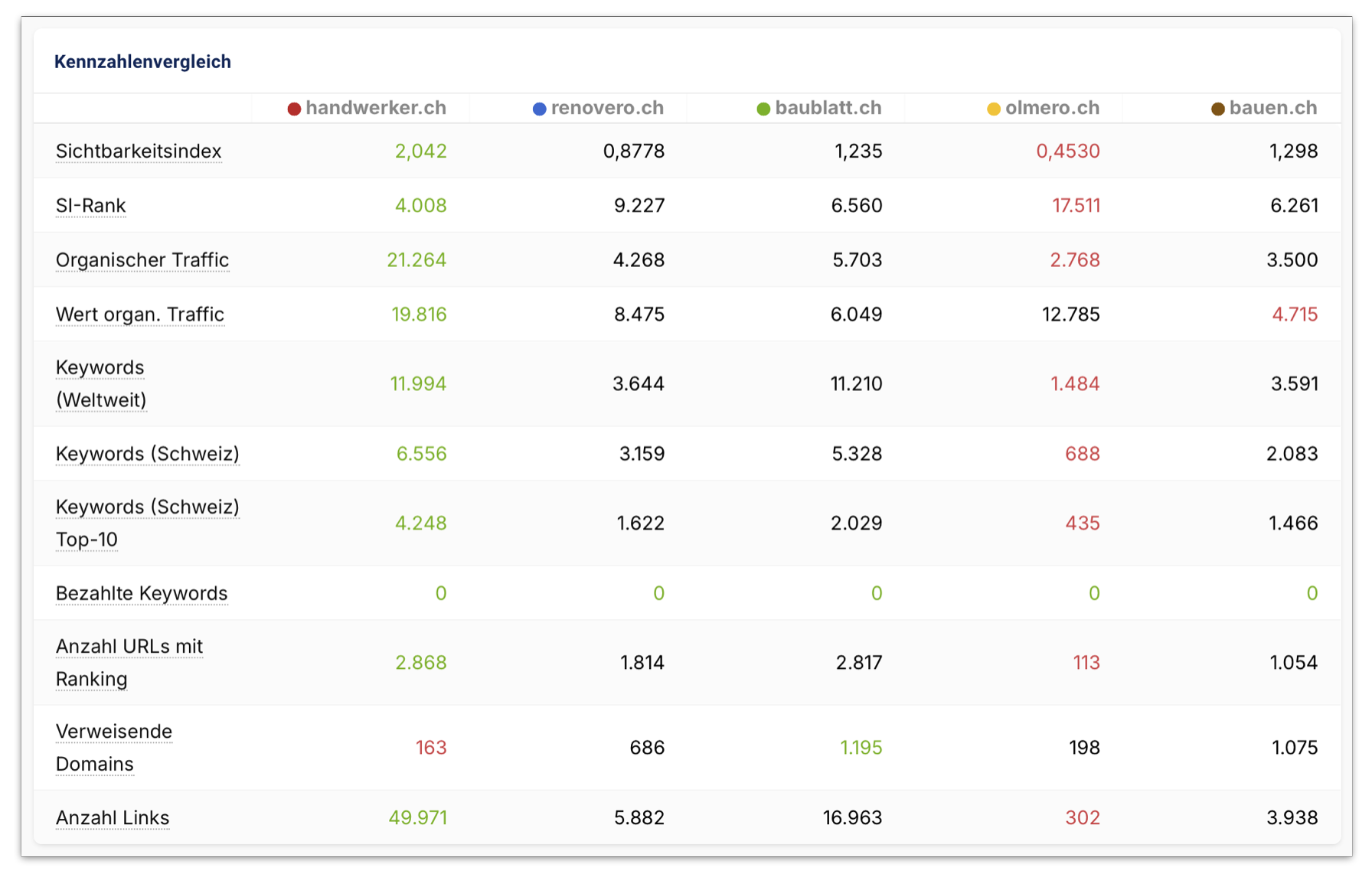The height and width of the screenshot is (874, 1372).
Task: Select link count value 3.938
Action: tap(1292, 818)
